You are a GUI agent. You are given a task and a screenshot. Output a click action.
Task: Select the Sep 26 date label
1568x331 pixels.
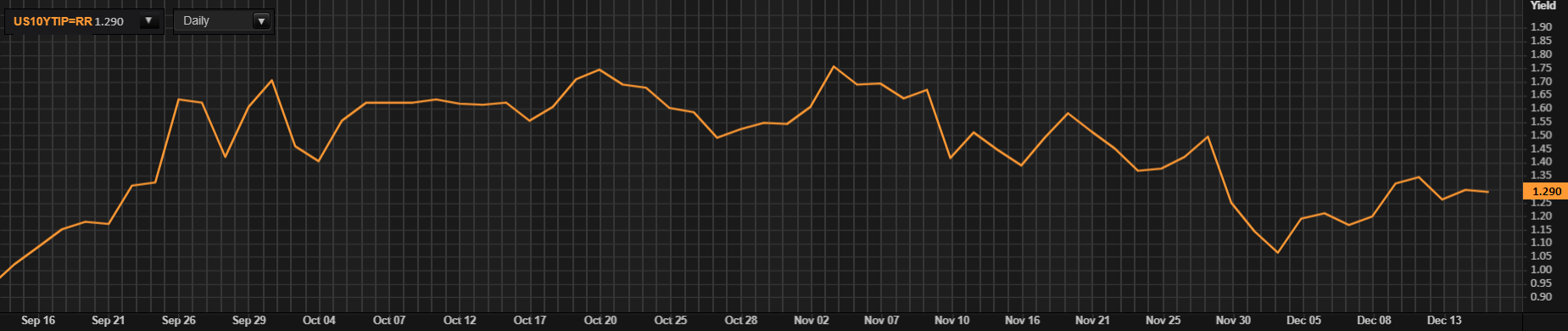[x=179, y=320]
